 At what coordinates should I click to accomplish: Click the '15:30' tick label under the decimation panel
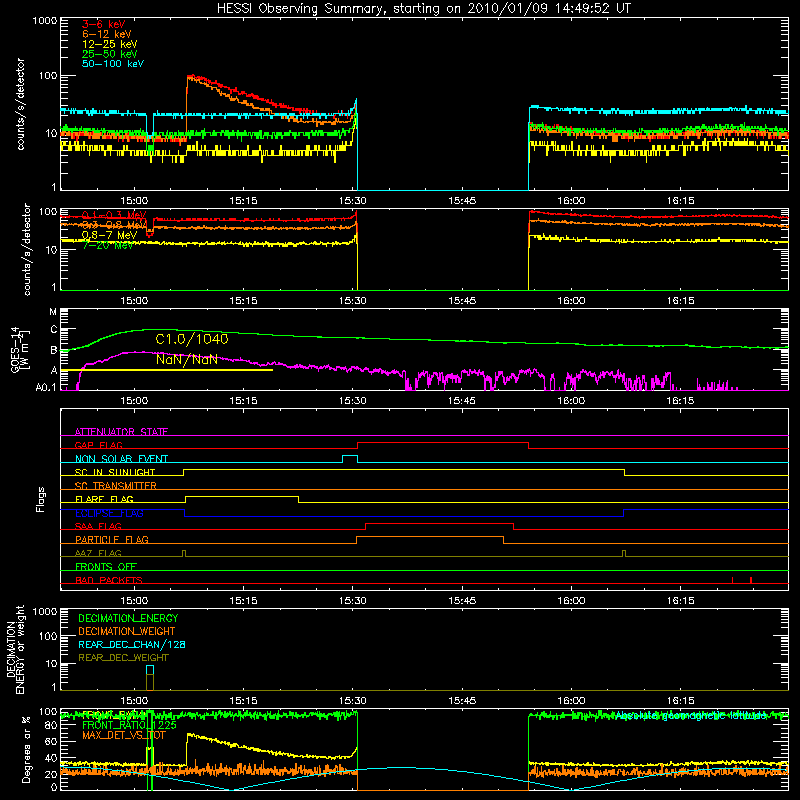pos(353,701)
